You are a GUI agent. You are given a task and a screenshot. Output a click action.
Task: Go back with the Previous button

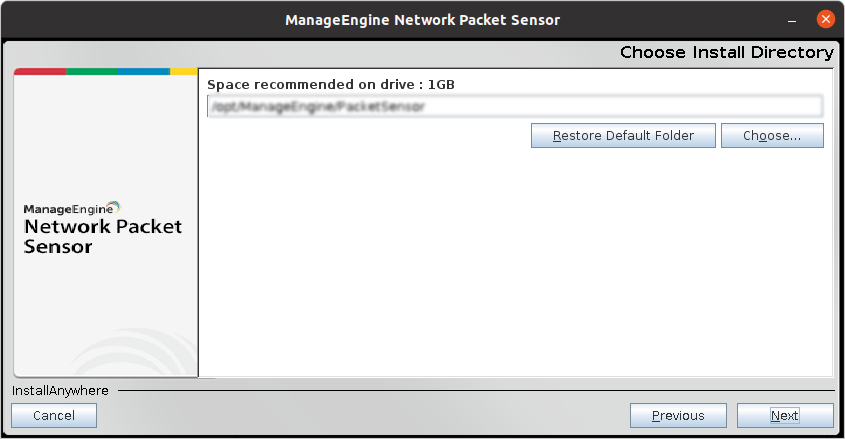click(678, 416)
